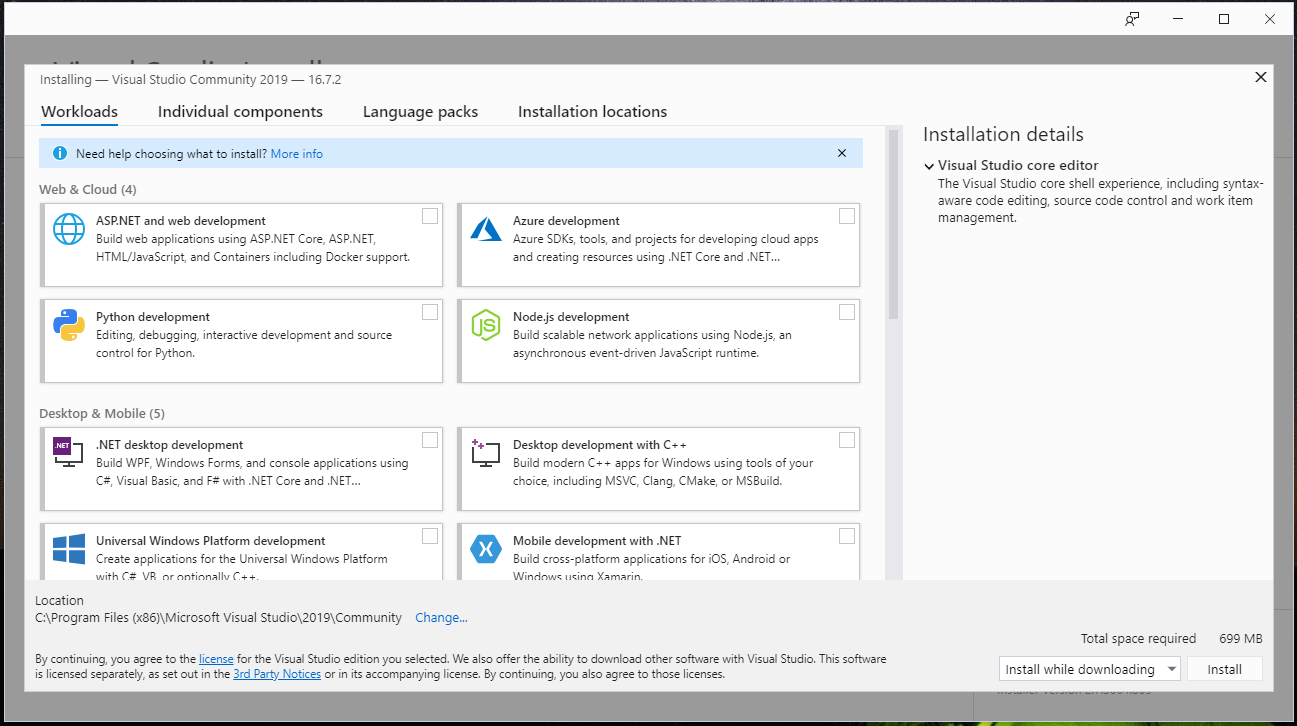The image size is (1297, 726).
Task: Click the Desktop & Mobile (5) heading
Action: 102,413
